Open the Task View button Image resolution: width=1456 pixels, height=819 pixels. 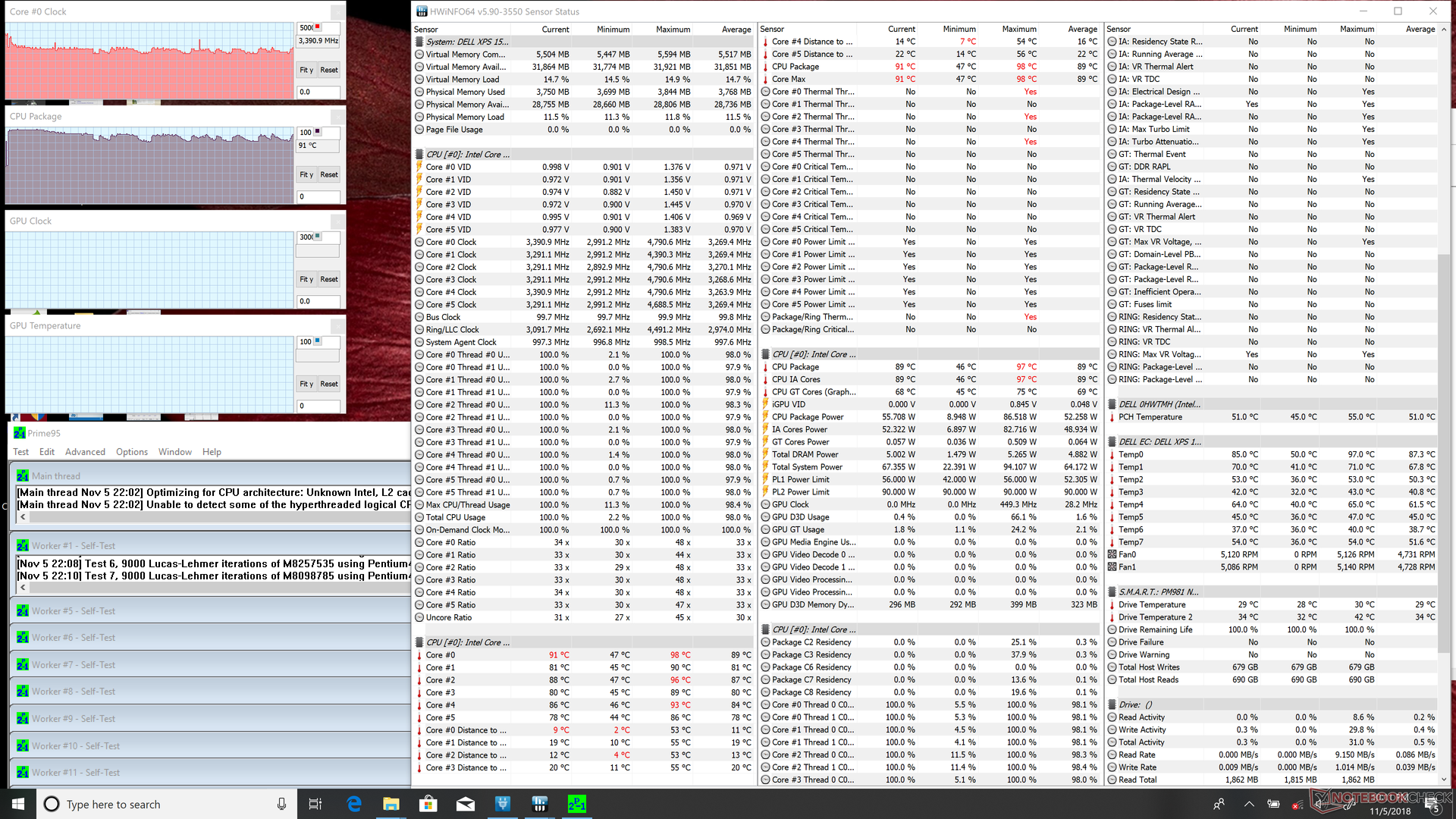coord(315,804)
